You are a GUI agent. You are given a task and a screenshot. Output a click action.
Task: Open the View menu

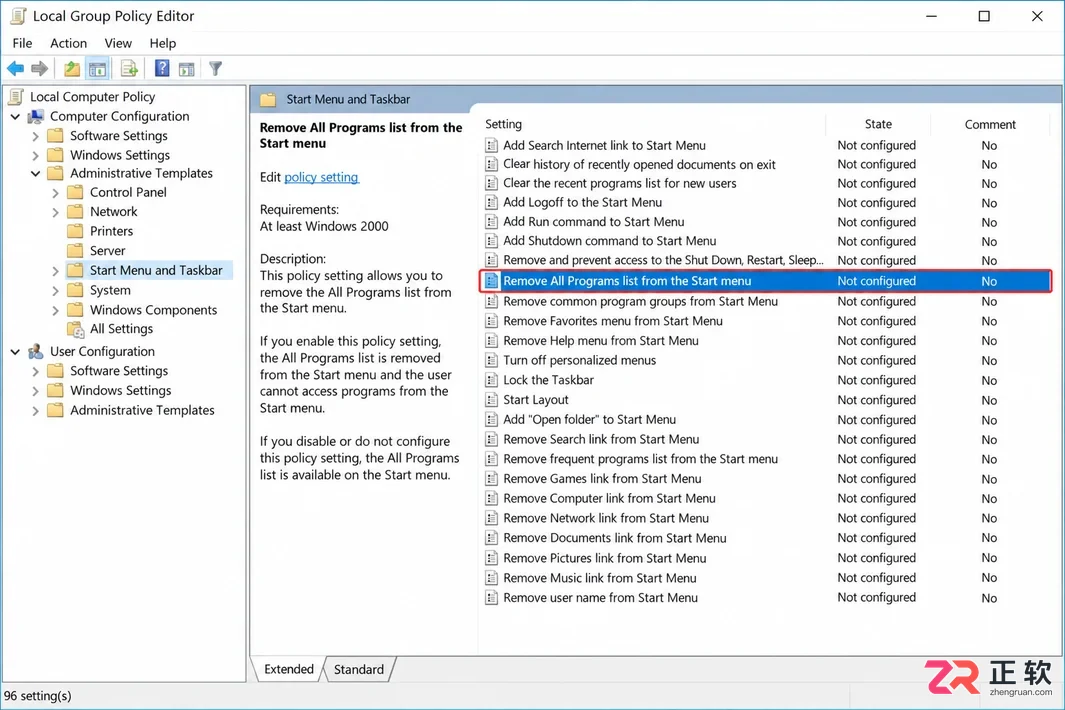coord(118,43)
